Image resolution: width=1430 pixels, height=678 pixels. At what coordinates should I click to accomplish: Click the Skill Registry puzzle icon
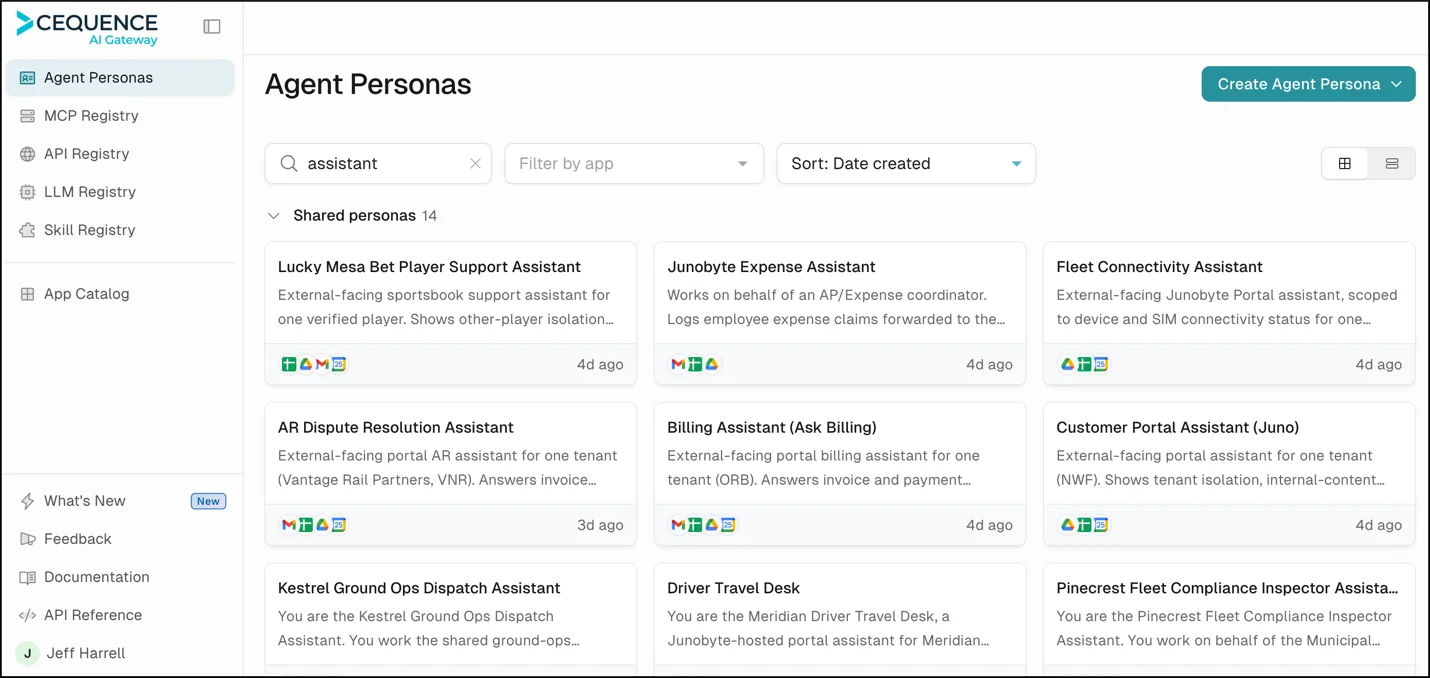coord(27,230)
